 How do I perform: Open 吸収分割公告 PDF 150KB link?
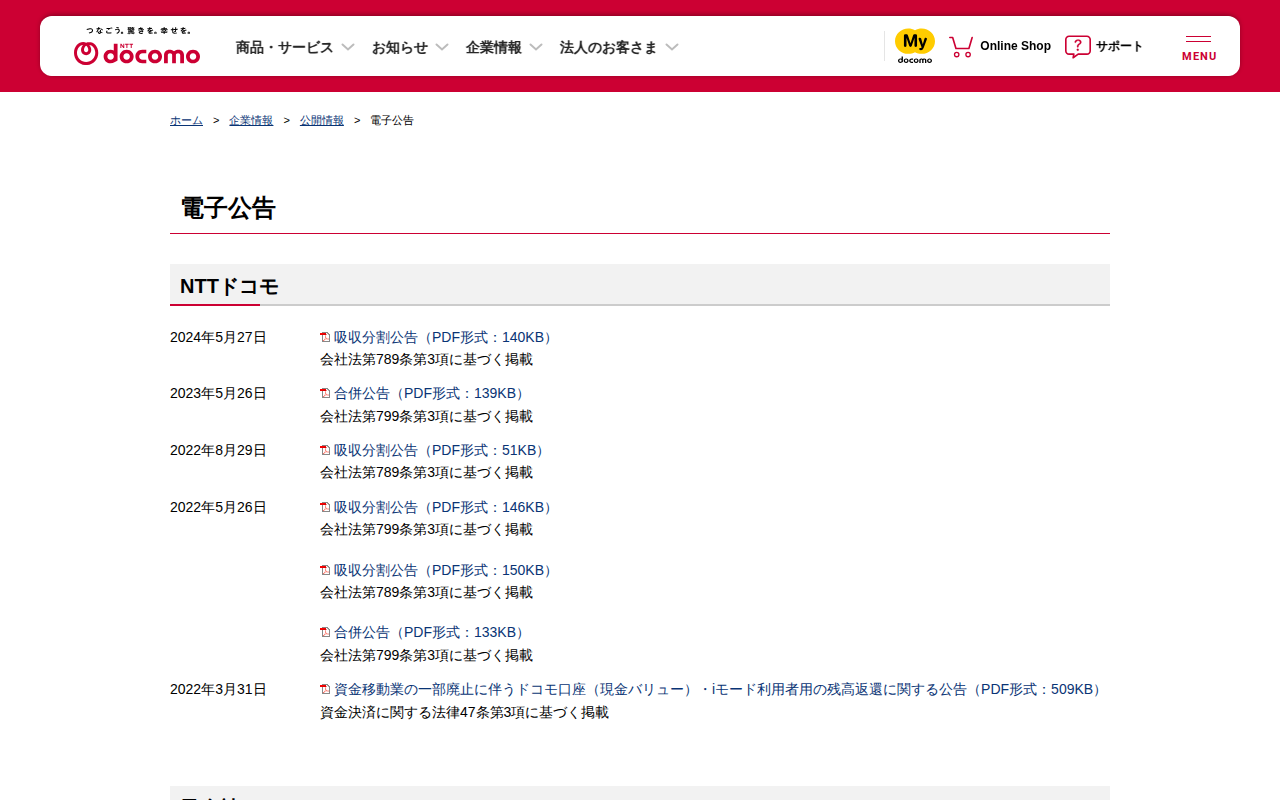click(445, 570)
